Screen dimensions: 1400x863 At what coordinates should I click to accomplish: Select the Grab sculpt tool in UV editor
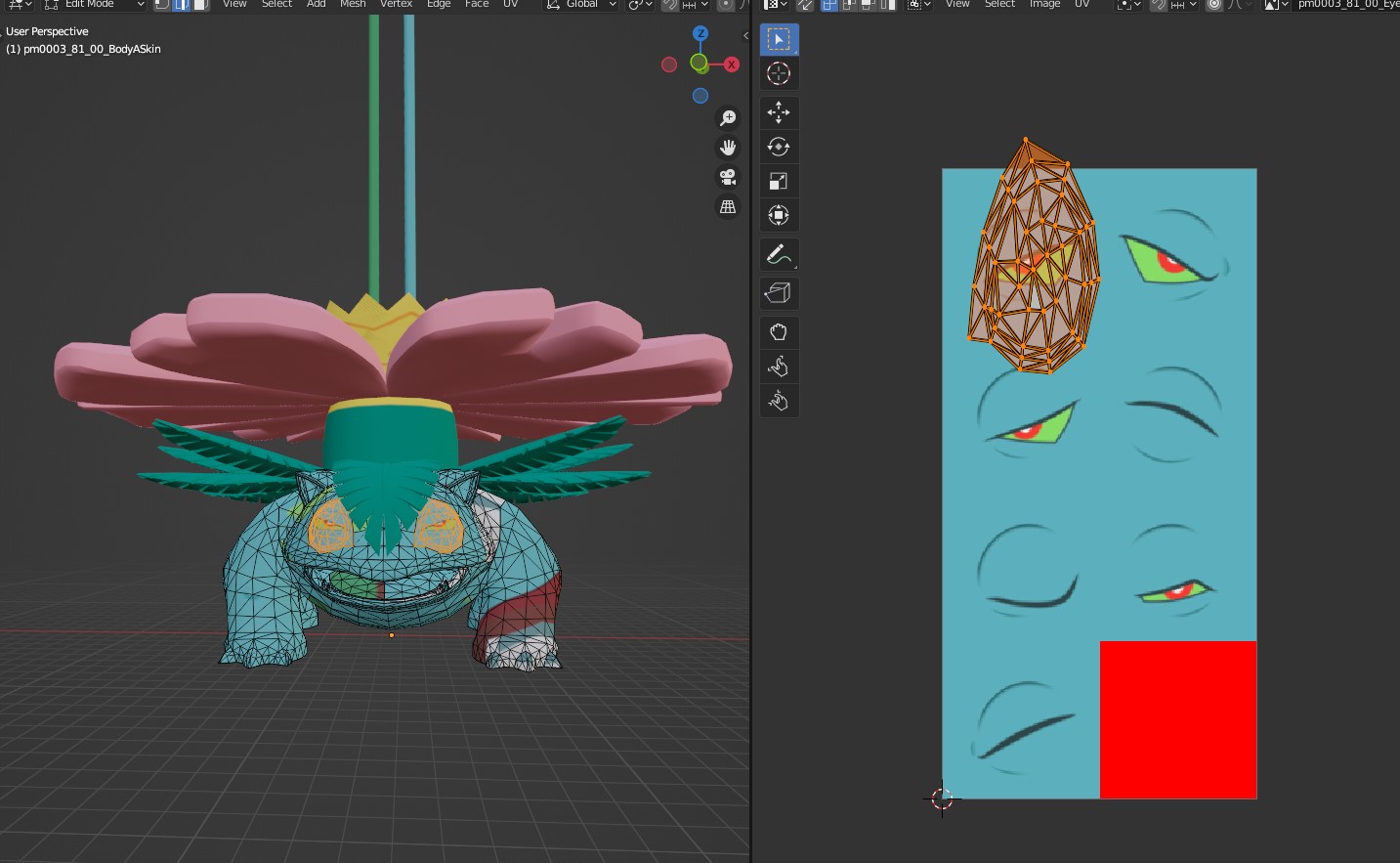(x=779, y=332)
